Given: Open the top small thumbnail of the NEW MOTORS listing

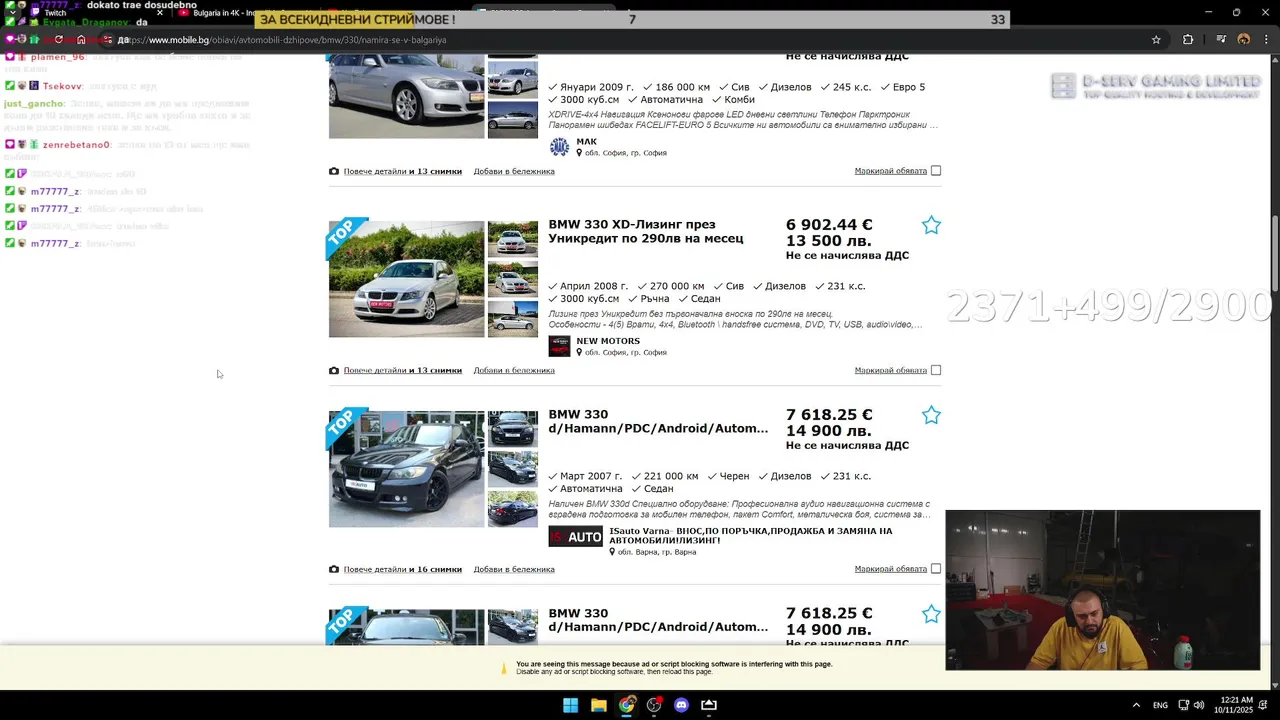Looking at the screenshot, I should click(512, 240).
